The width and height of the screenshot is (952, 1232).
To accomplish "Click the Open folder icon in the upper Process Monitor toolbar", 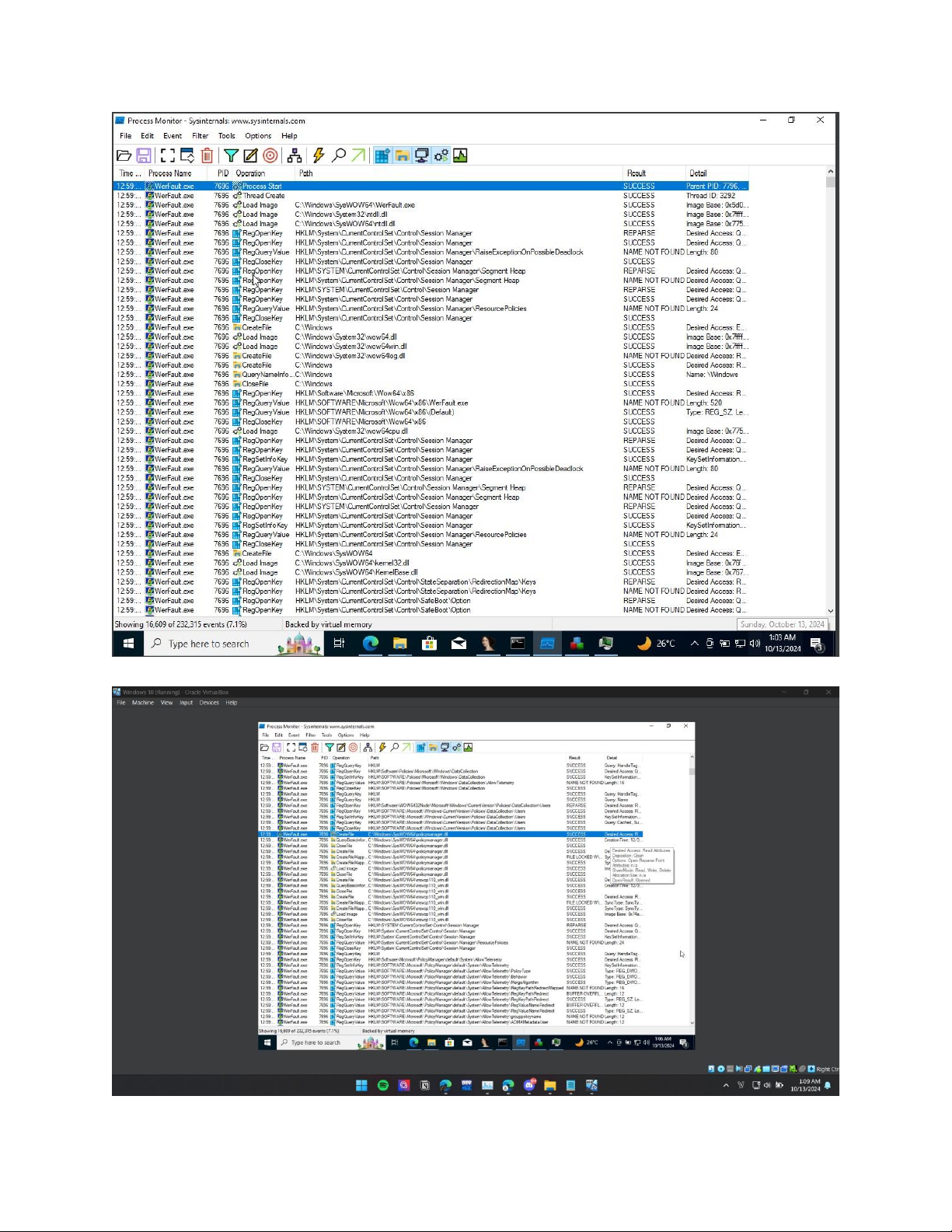I will point(124,155).
